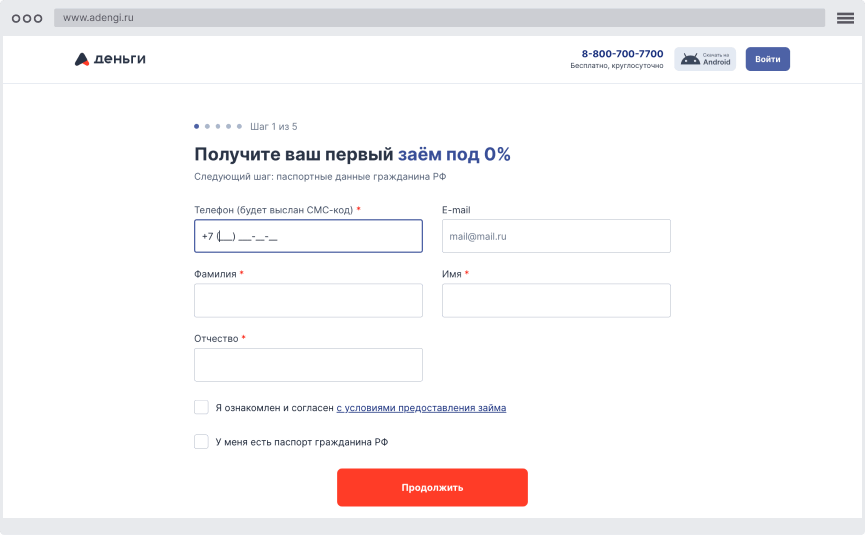Click the second browser window circle

27,18
